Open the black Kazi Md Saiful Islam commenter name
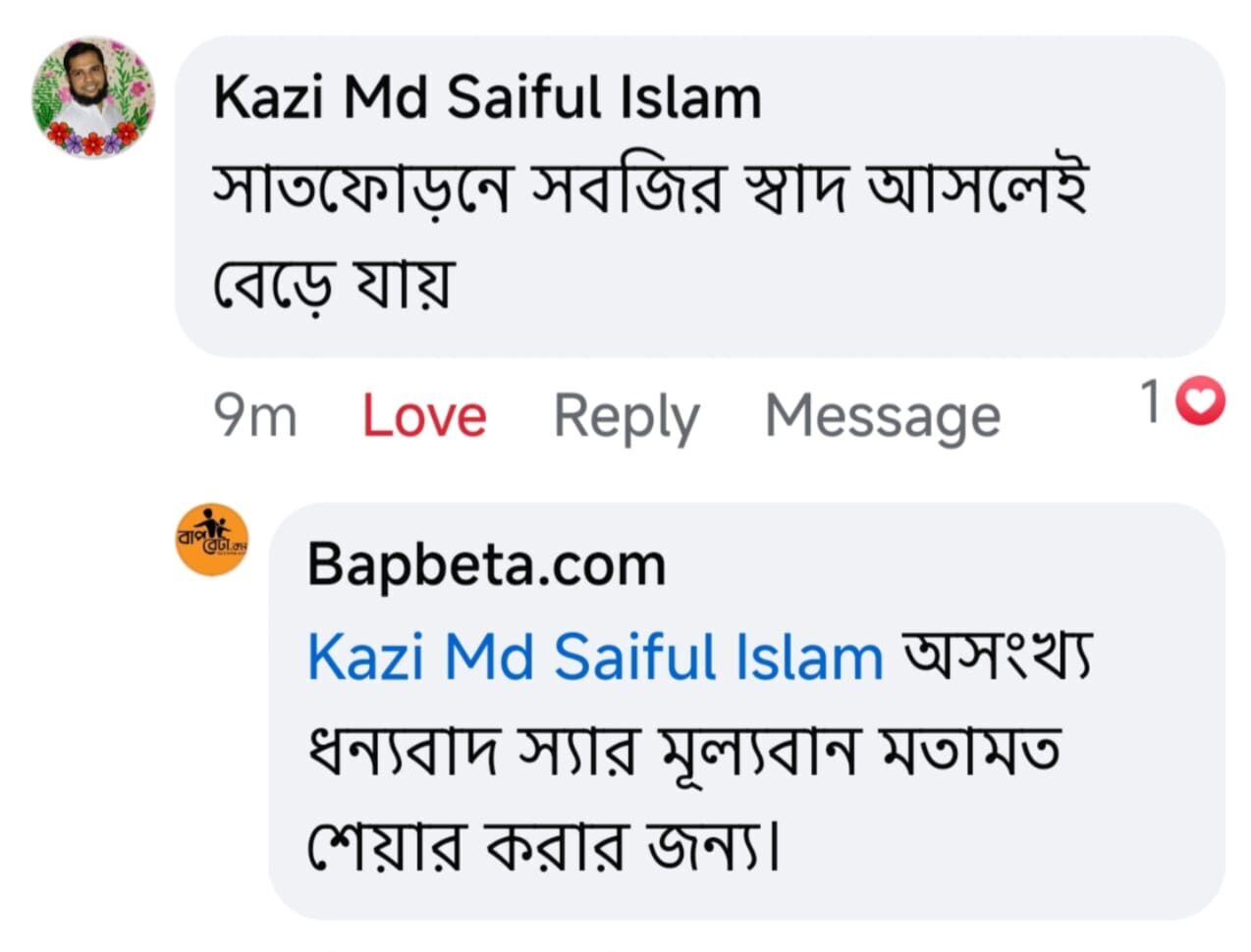The width and height of the screenshot is (1251, 952). pos(487,98)
